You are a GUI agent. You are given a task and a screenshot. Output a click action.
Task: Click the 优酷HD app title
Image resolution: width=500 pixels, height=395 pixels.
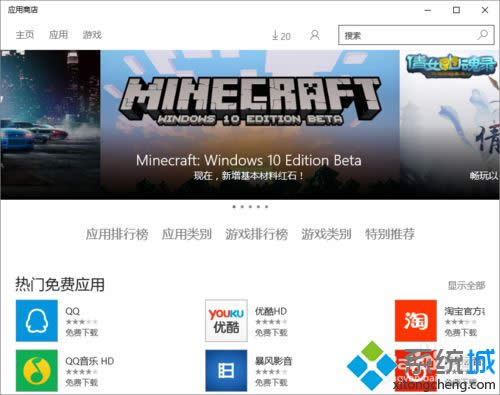pyautogui.click(x=271, y=311)
